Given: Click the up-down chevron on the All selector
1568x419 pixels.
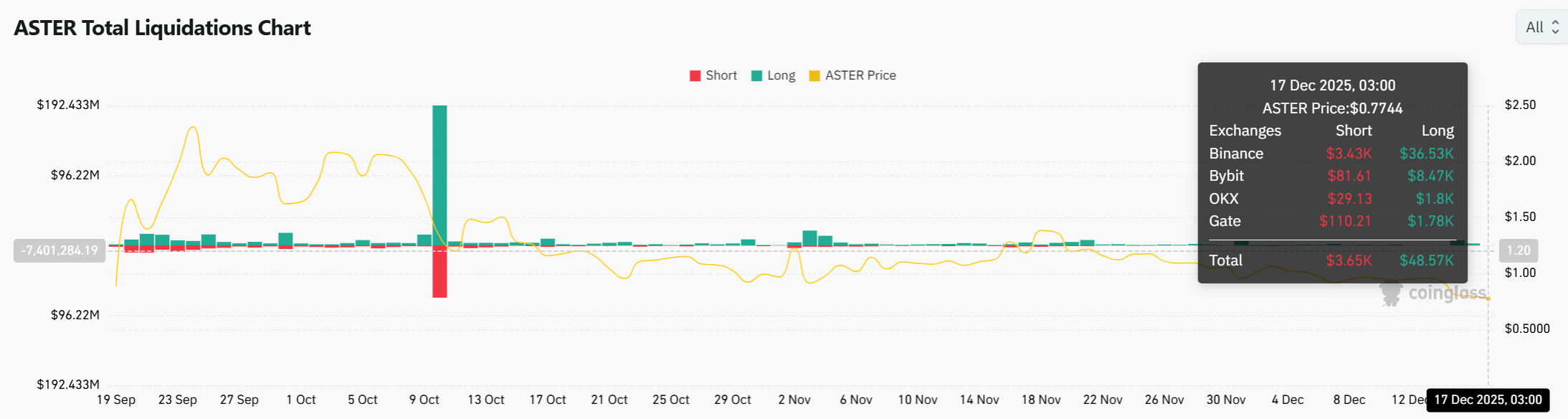Looking at the screenshot, I should [1554, 27].
